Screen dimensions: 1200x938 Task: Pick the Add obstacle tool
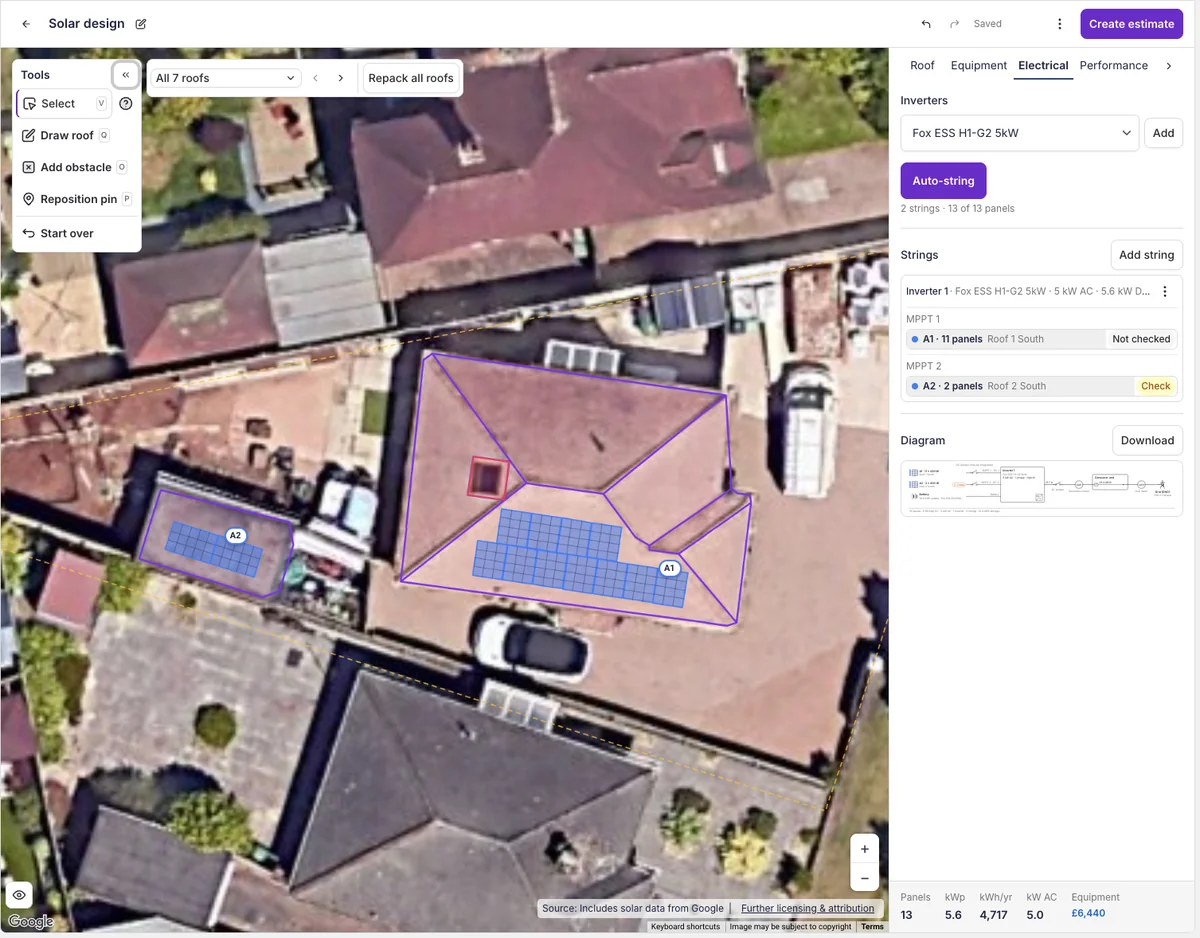(75, 168)
